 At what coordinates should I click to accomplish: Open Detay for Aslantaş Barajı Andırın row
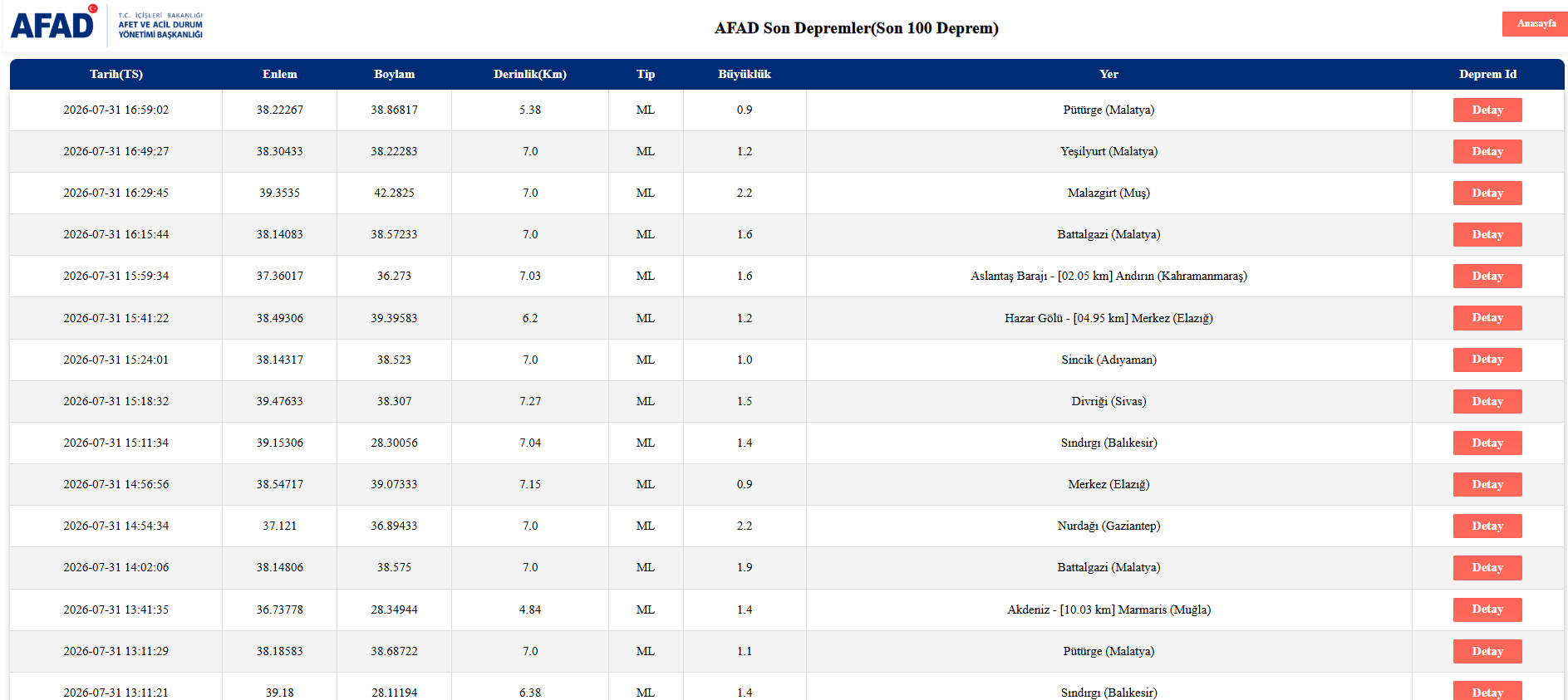pyautogui.click(x=1487, y=276)
